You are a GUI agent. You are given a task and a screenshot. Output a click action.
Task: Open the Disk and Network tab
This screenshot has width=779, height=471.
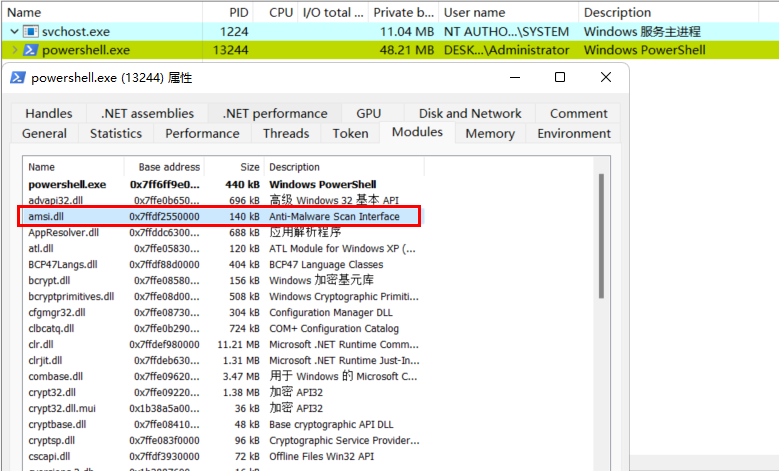pyautogui.click(x=470, y=113)
